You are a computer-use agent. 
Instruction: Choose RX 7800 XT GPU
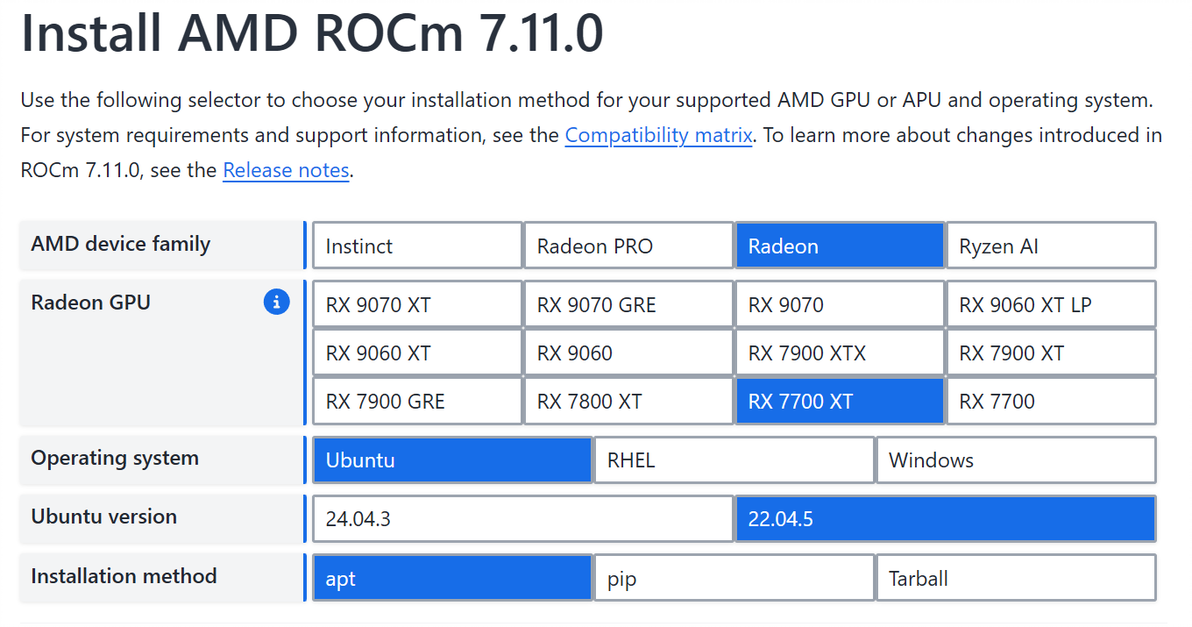(x=628, y=401)
